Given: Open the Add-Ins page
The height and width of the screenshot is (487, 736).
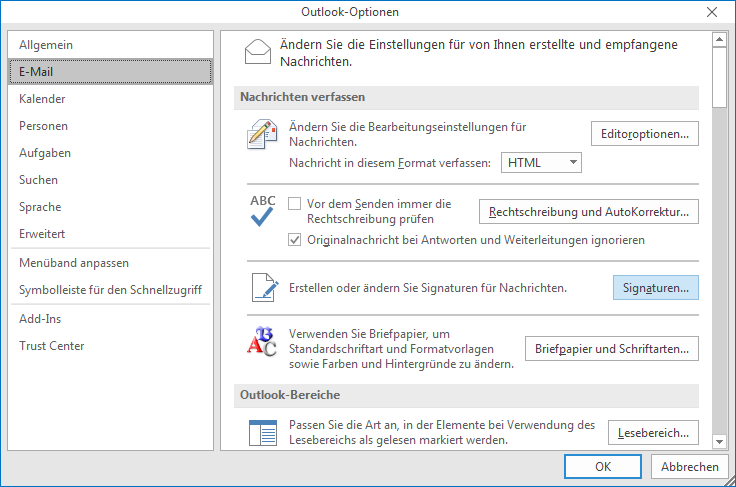Looking at the screenshot, I should (x=110, y=319).
